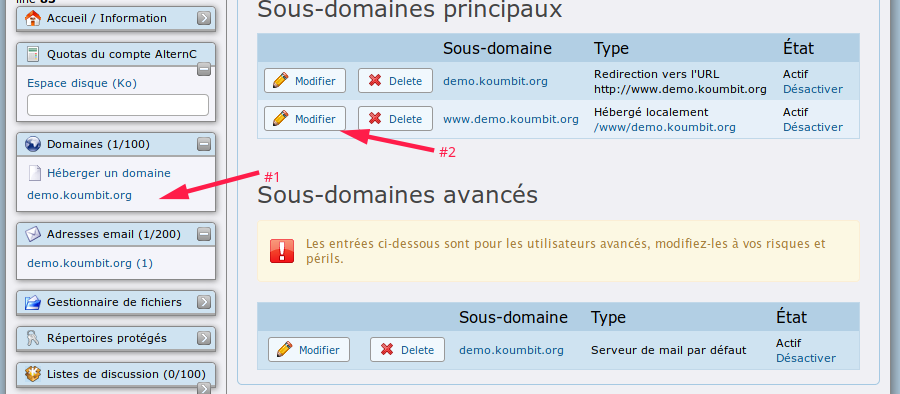Expand the Répertoires protégés arrow
900x394 pixels.
tap(204, 338)
